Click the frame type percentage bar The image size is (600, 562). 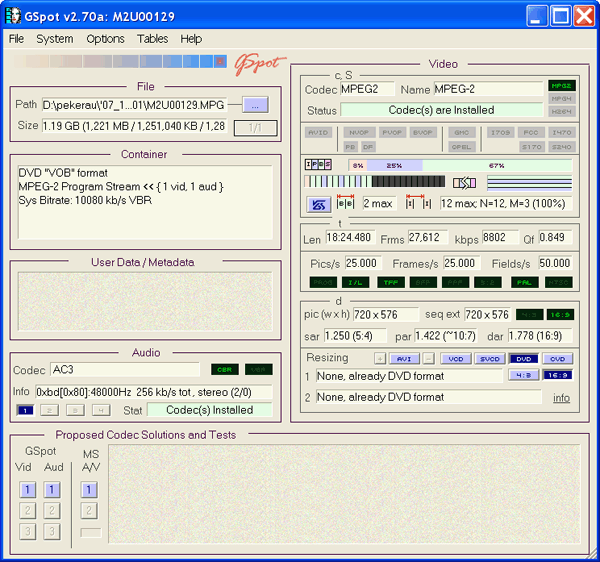tap(459, 165)
